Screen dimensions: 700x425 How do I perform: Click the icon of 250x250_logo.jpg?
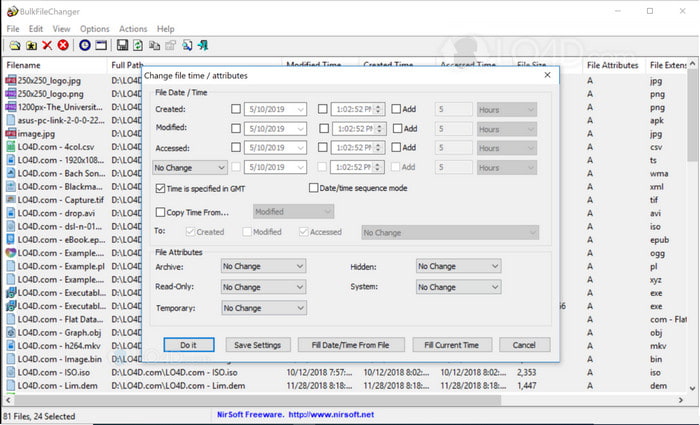(x=11, y=81)
